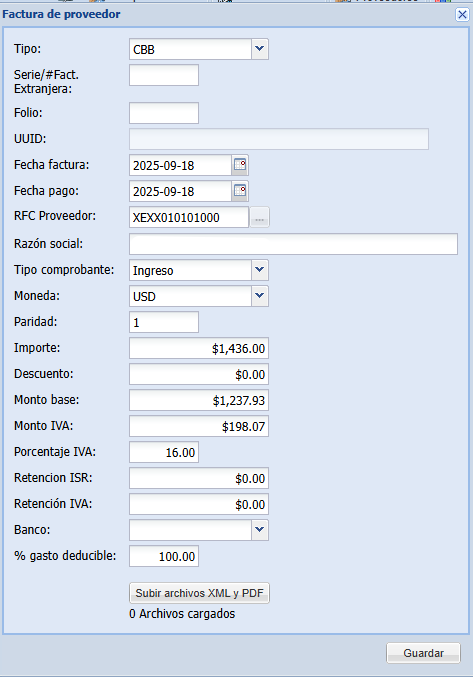Open the Fecha factura calendar picker

[x=240, y=165]
